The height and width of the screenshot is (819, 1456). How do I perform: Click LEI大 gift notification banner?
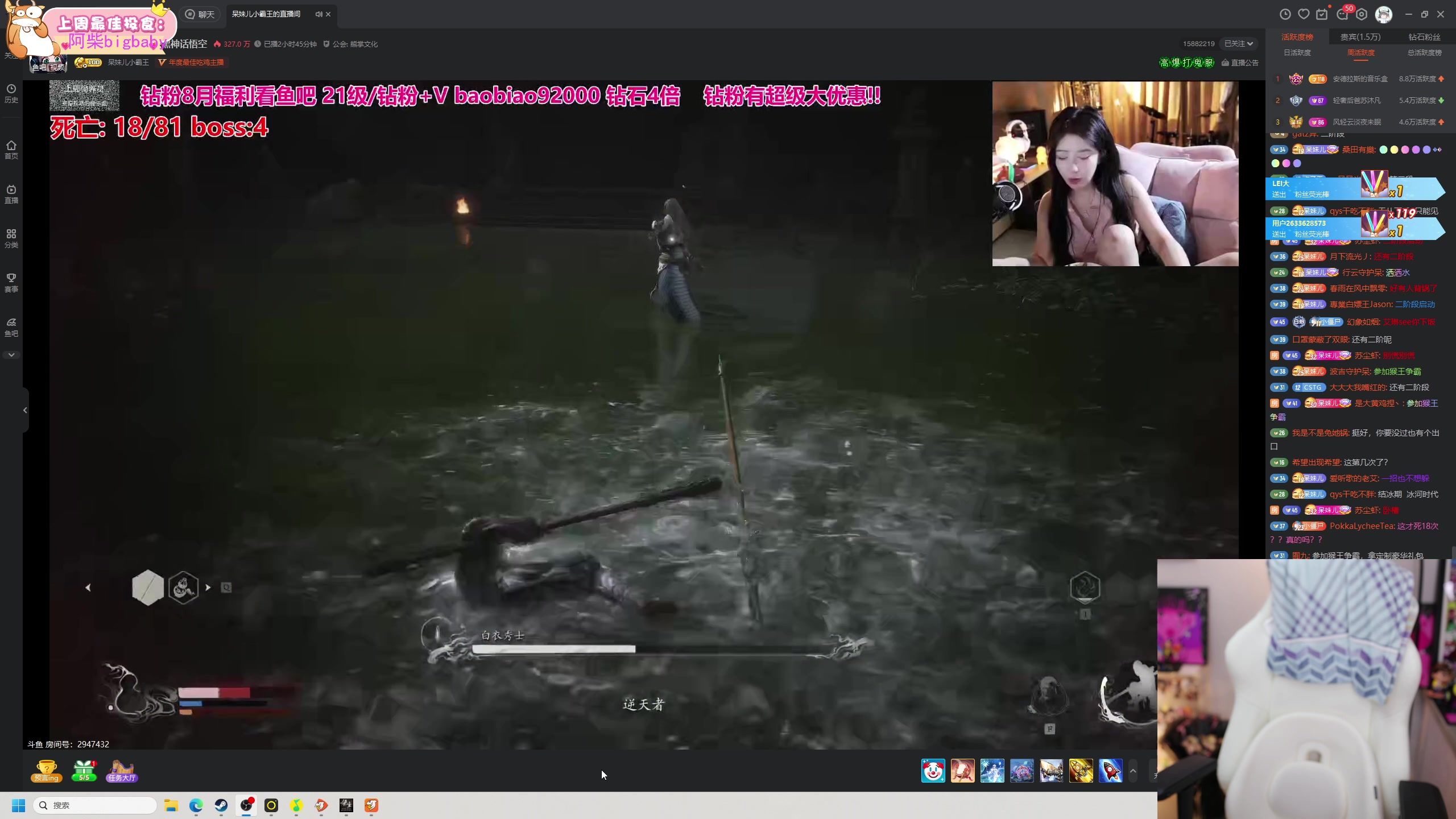(1355, 189)
